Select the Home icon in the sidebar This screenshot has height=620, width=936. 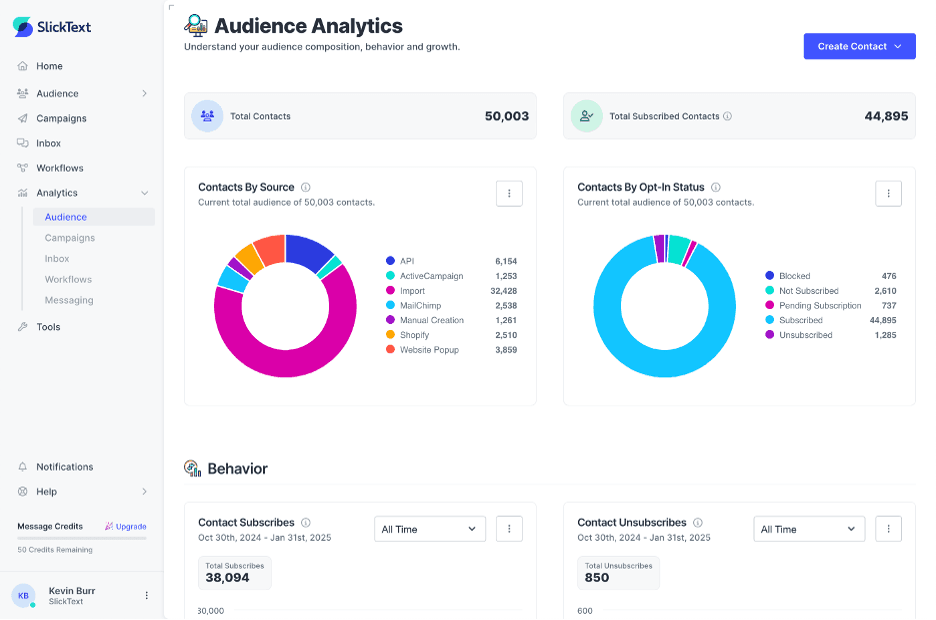tap(21, 66)
